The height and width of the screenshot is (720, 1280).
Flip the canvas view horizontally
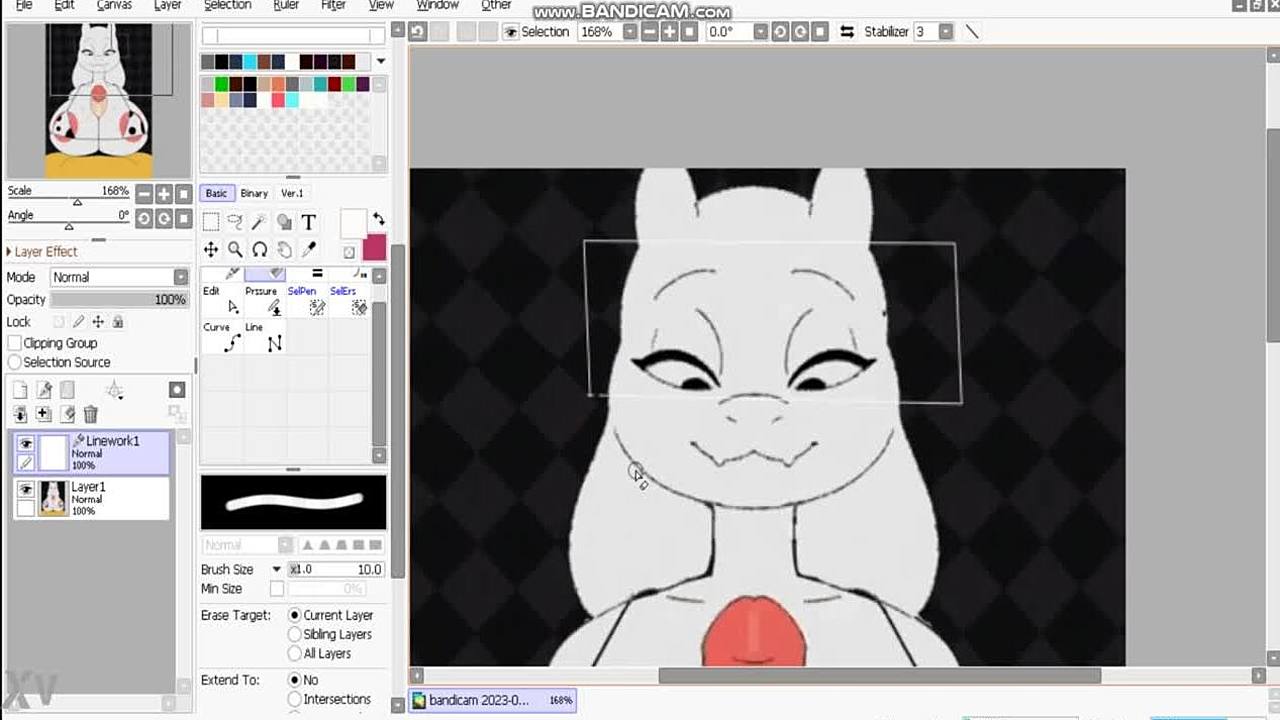click(846, 32)
